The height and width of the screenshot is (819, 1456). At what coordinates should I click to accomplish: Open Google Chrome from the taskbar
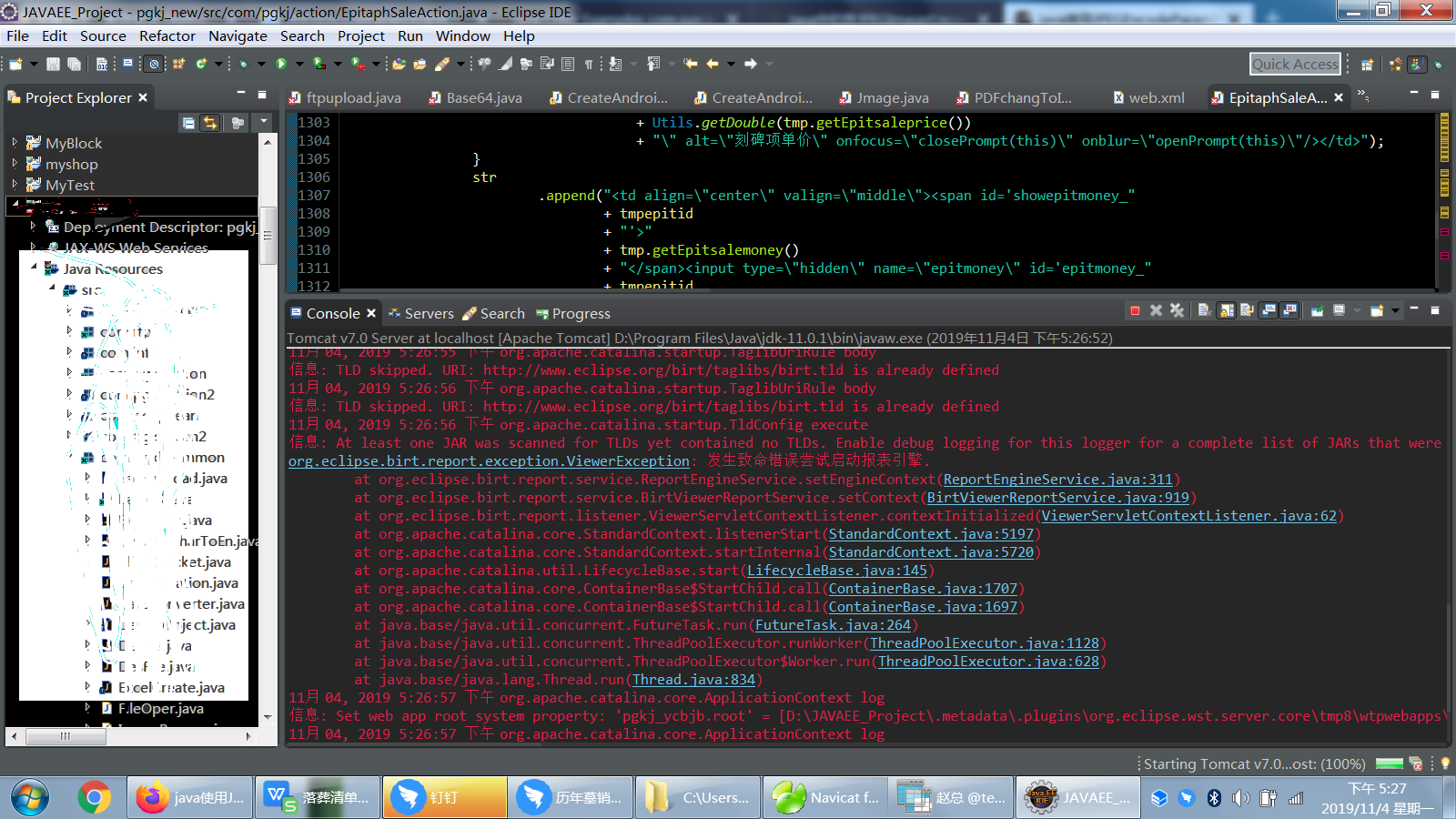click(x=94, y=797)
